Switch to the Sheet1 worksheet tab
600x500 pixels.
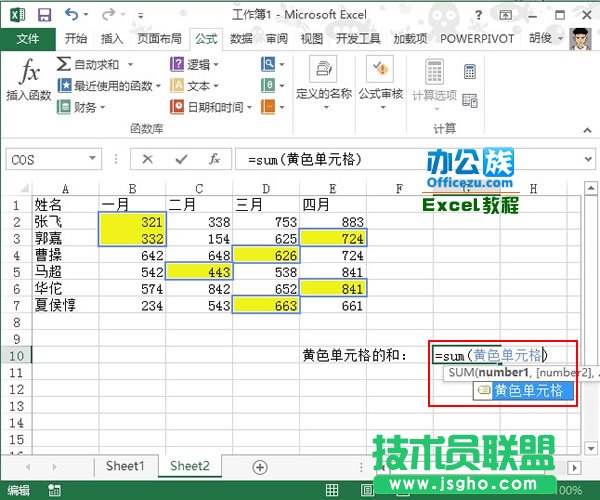pyautogui.click(x=125, y=466)
